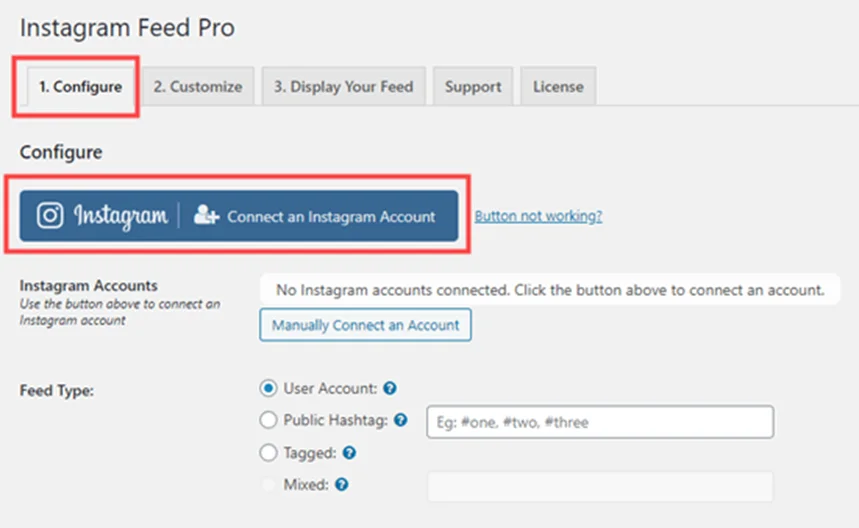
Task: Select the Tagged feed type
Action: pos(268,453)
